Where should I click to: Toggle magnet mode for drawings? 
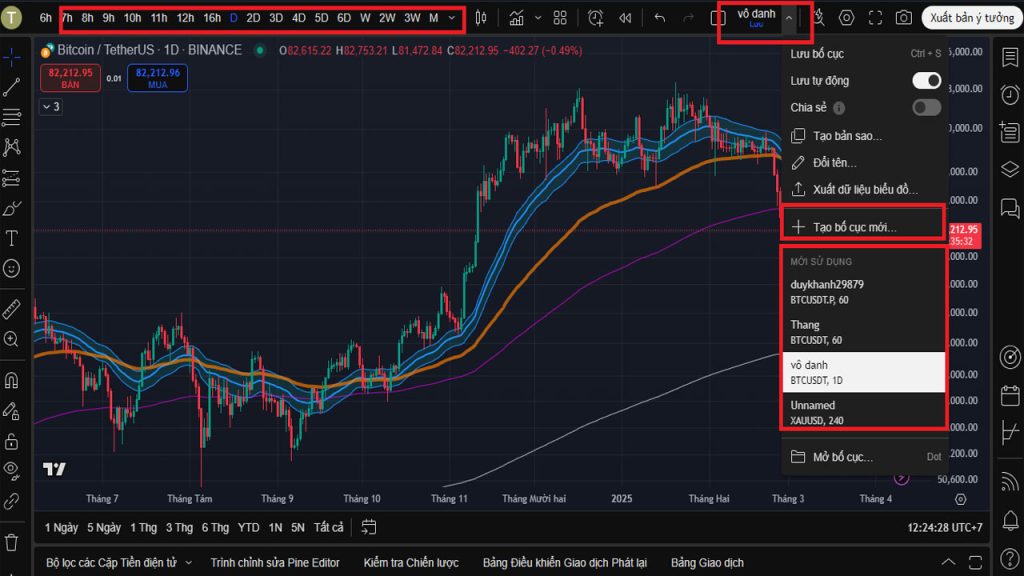click(x=12, y=380)
